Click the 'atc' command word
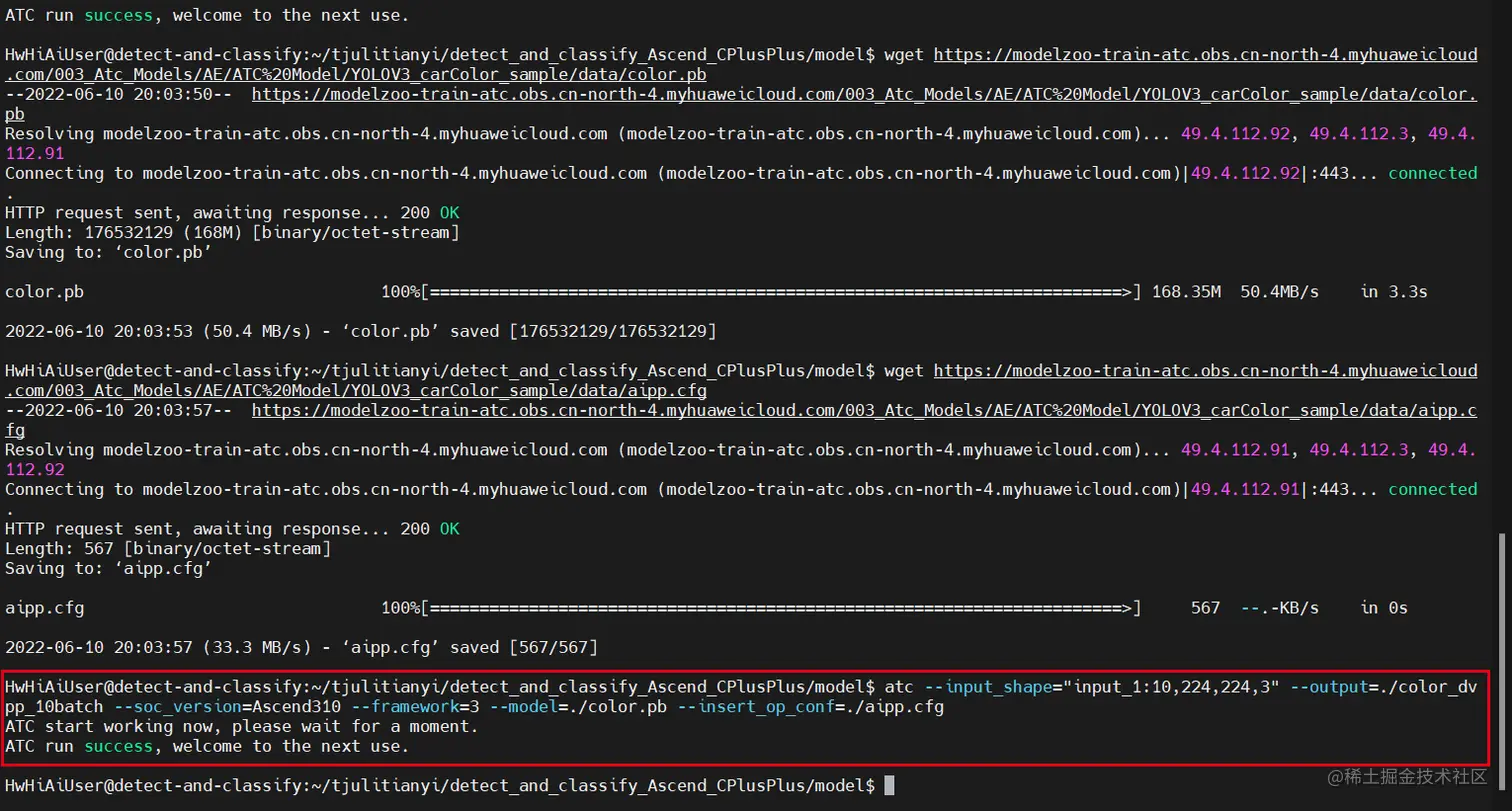Screen dimensions: 1512x811 click(x=899, y=688)
